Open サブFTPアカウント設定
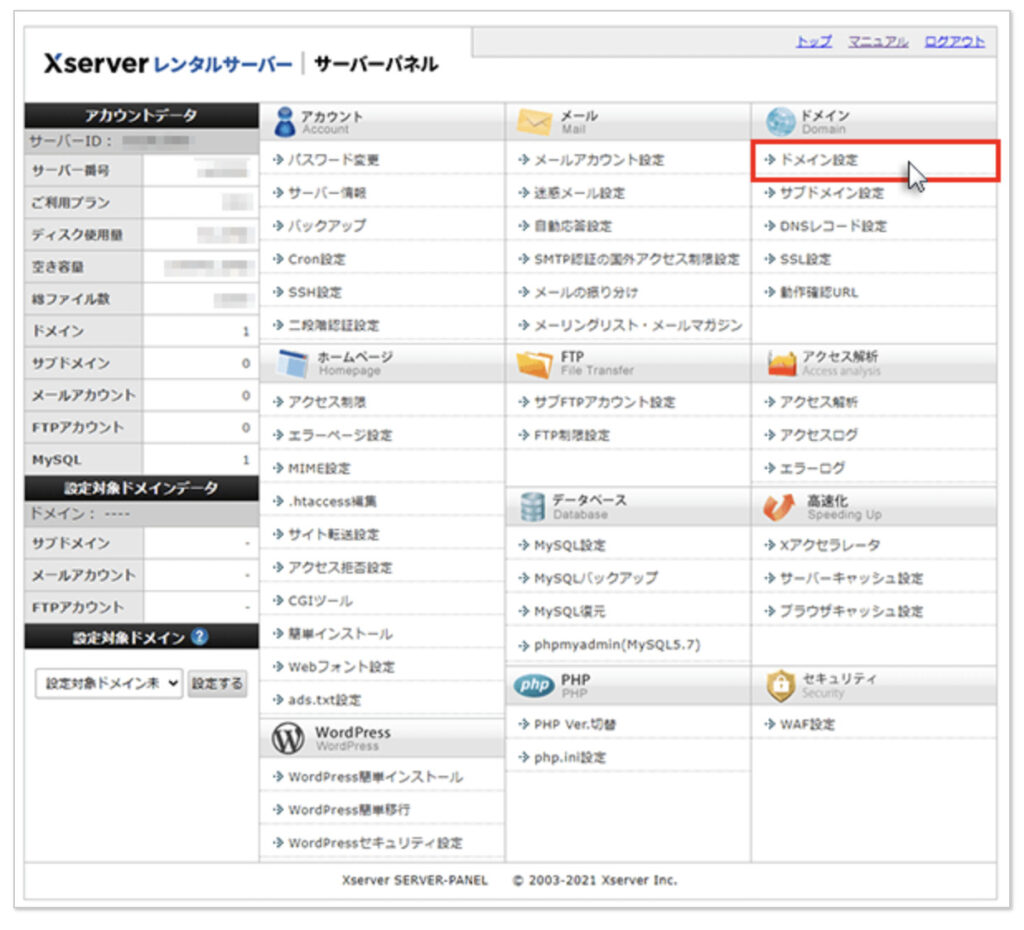Viewport: 1024px width, 930px height. [605, 402]
